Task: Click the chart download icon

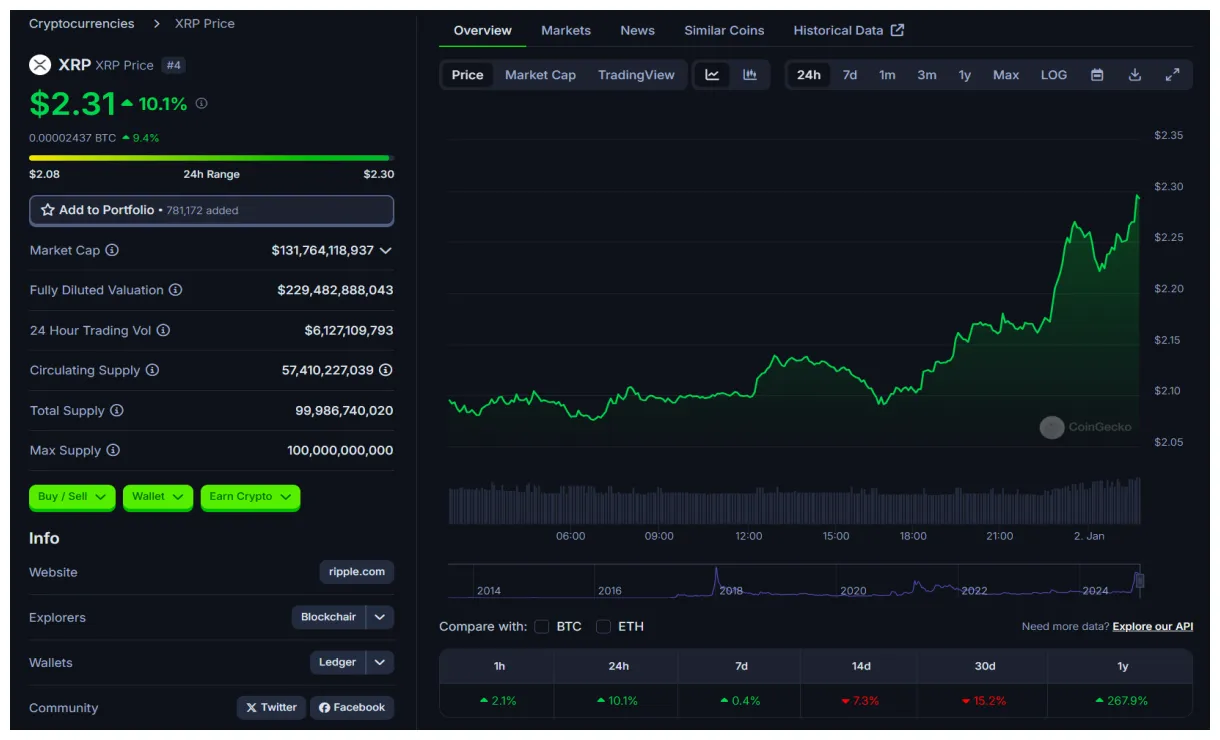Action: (x=1134, y=74)
